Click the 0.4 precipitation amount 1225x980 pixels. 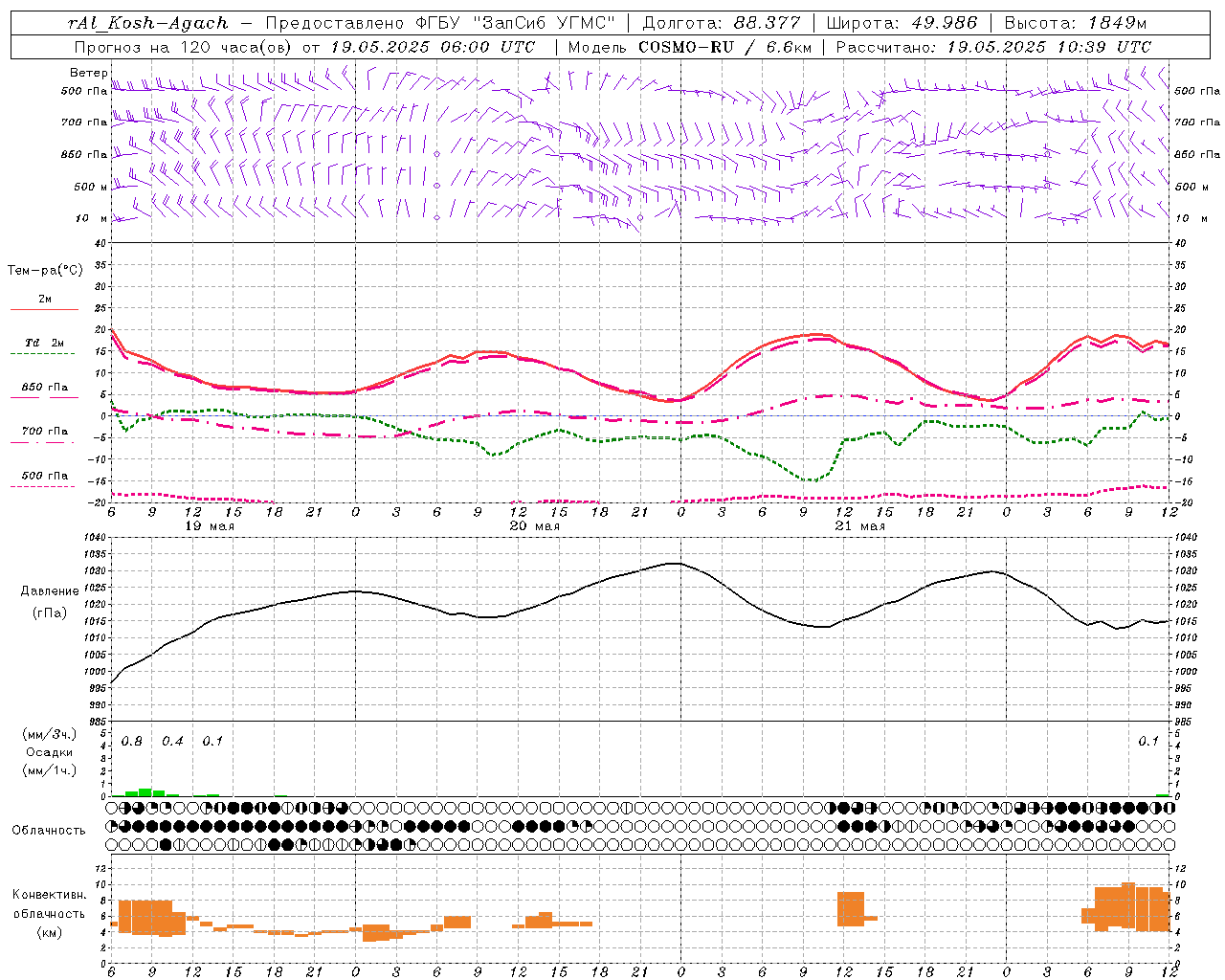pos(172,742)
